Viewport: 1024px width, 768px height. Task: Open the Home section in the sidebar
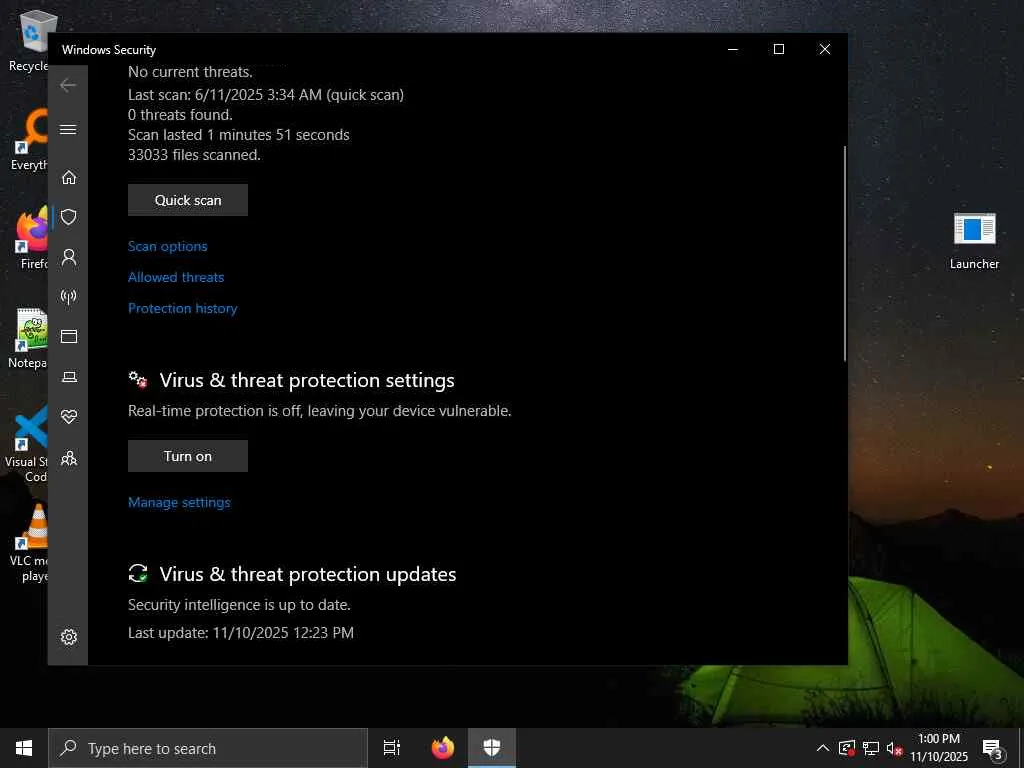69,177
